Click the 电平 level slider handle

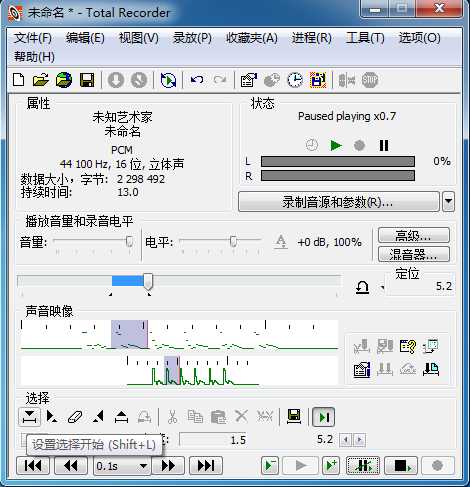click(x=234, y=241)
